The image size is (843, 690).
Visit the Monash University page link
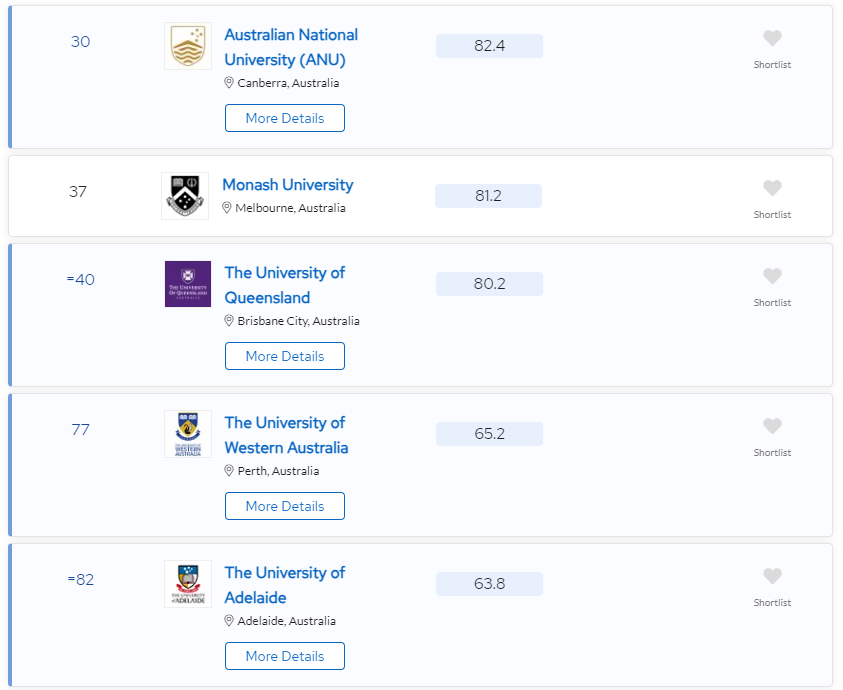(288, 185)
